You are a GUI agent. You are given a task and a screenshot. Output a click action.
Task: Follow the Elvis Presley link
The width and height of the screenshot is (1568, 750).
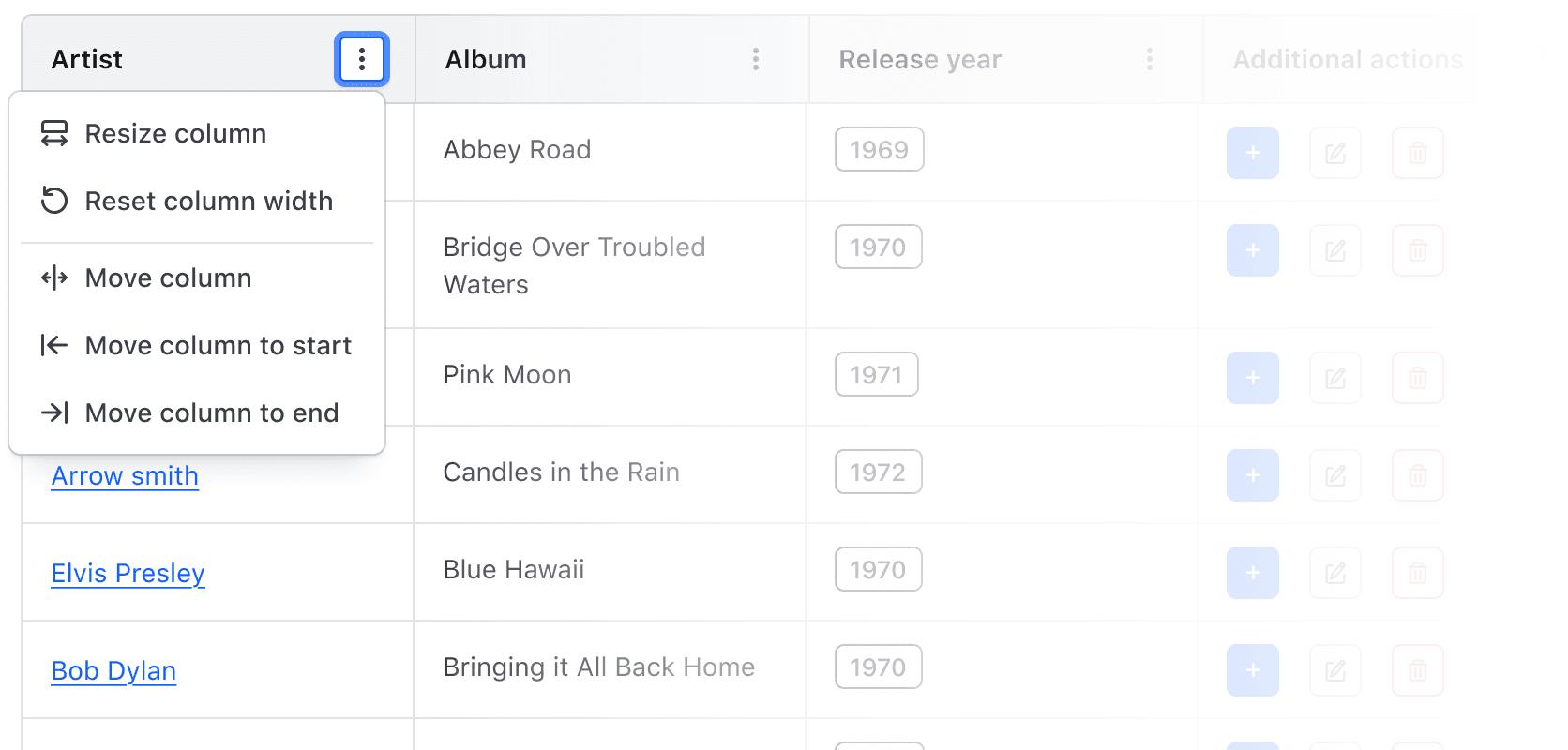(x=128, y=574)
